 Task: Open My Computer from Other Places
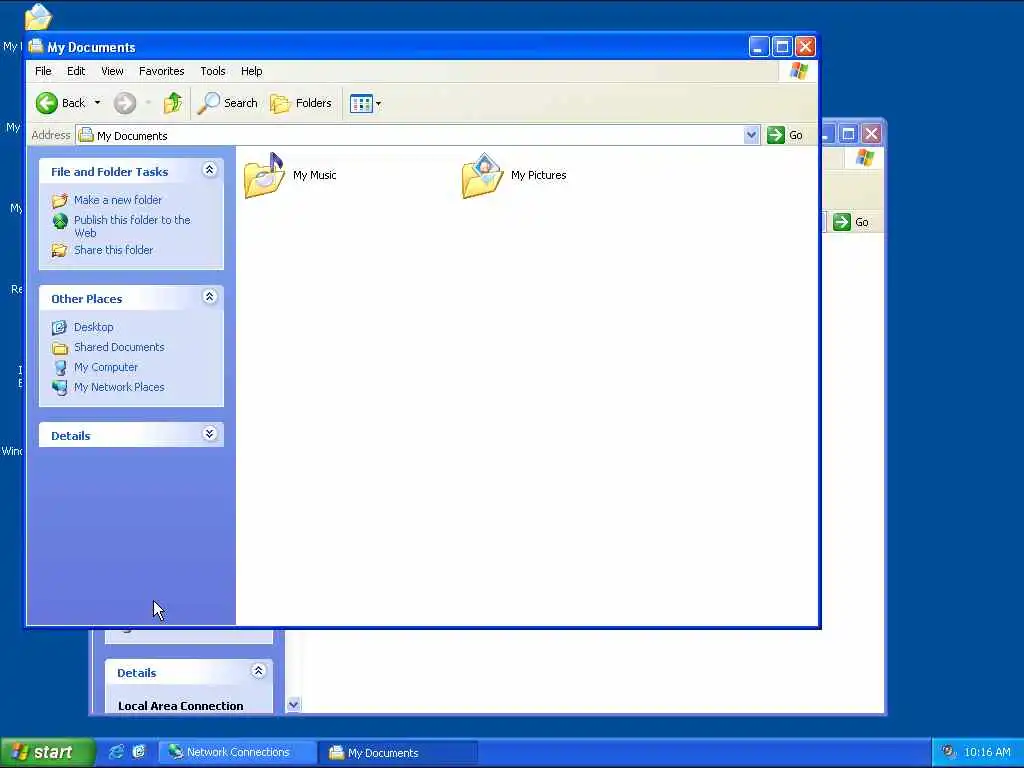point(106,367)
